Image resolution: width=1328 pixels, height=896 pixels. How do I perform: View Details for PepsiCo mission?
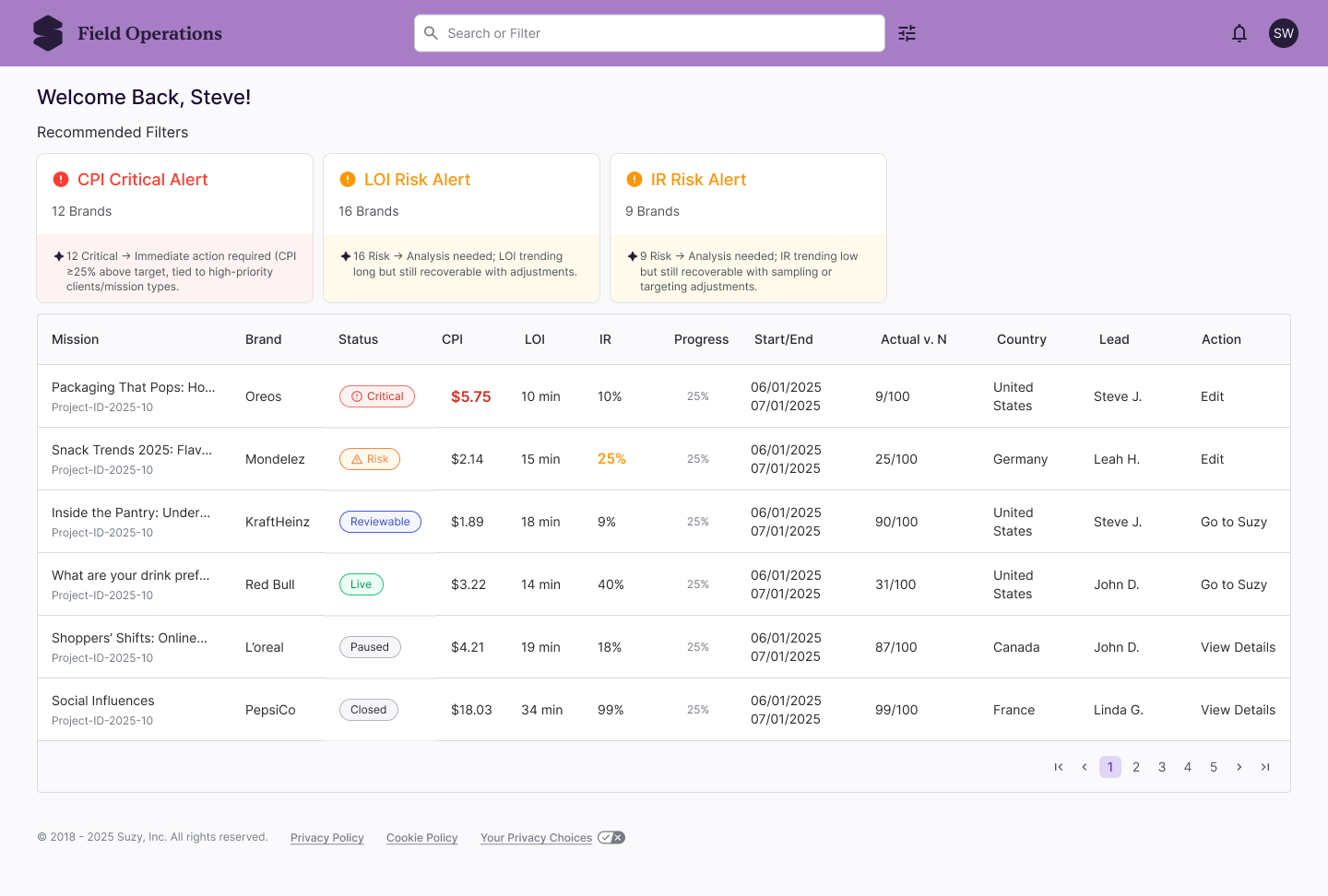(1238, 710)
